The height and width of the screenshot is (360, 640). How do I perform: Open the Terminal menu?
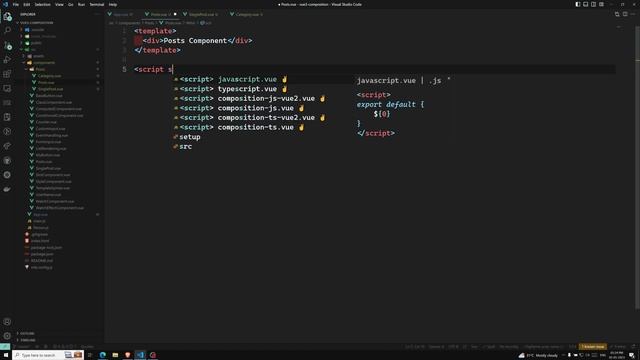[97, 4]
